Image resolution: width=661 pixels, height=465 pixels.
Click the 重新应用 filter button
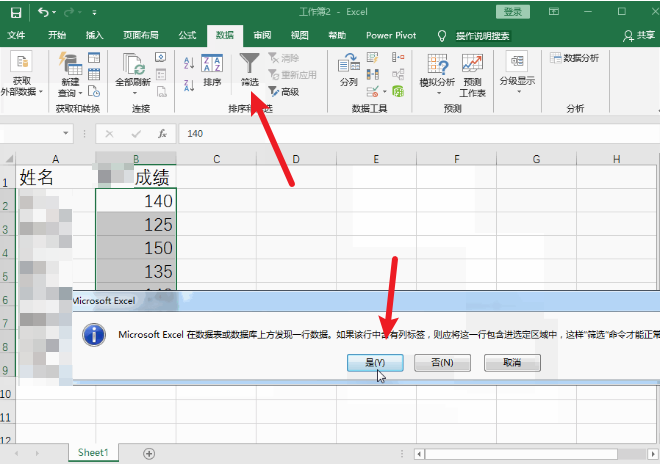[293, 75]
